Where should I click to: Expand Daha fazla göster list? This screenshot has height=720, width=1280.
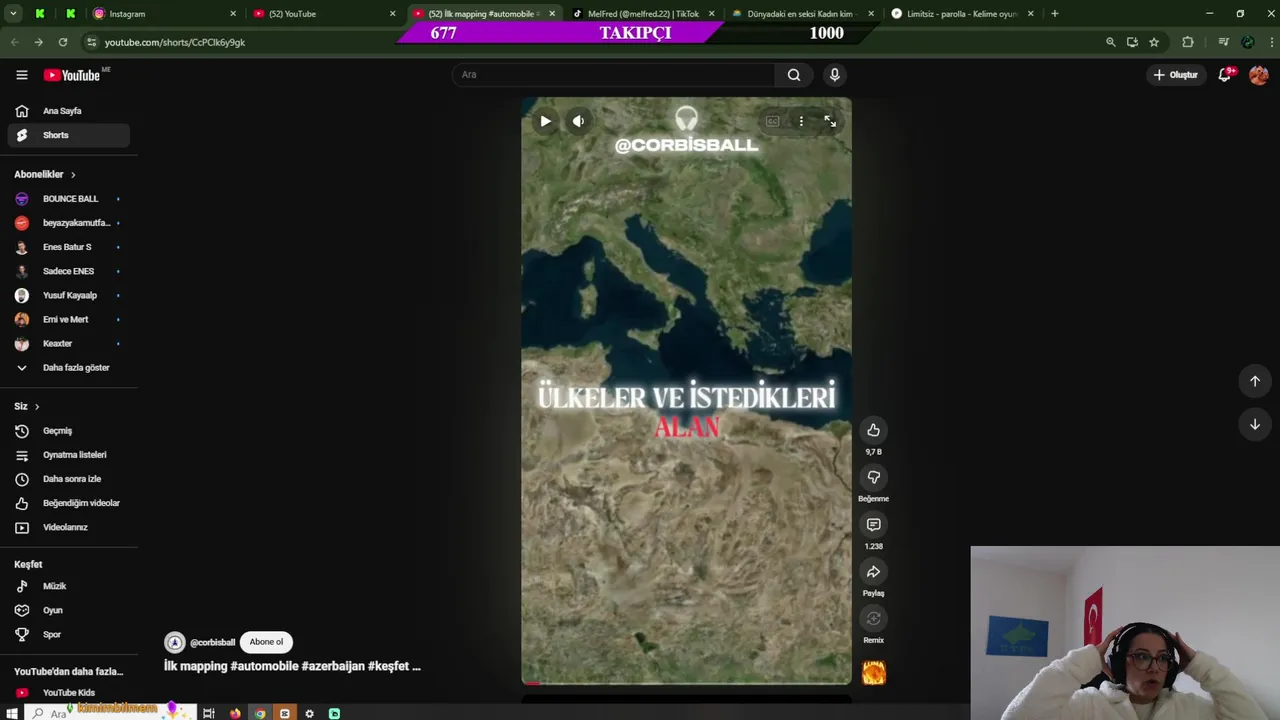[69, 367]
